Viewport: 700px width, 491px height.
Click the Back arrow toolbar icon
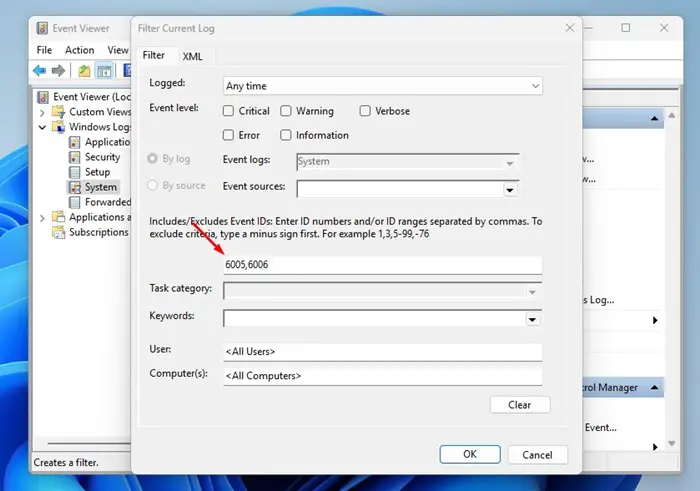point(39,71)
